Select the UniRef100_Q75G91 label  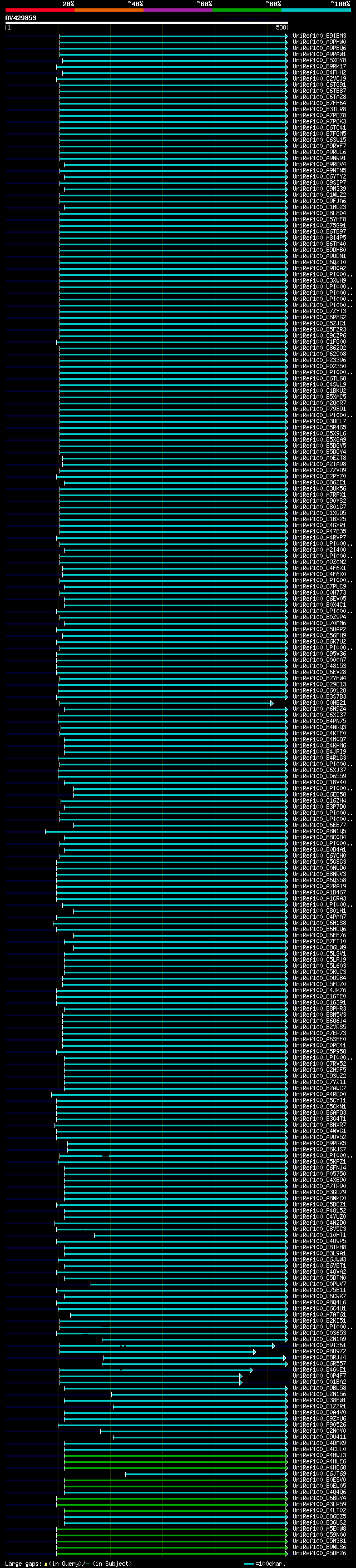point(319,226)
